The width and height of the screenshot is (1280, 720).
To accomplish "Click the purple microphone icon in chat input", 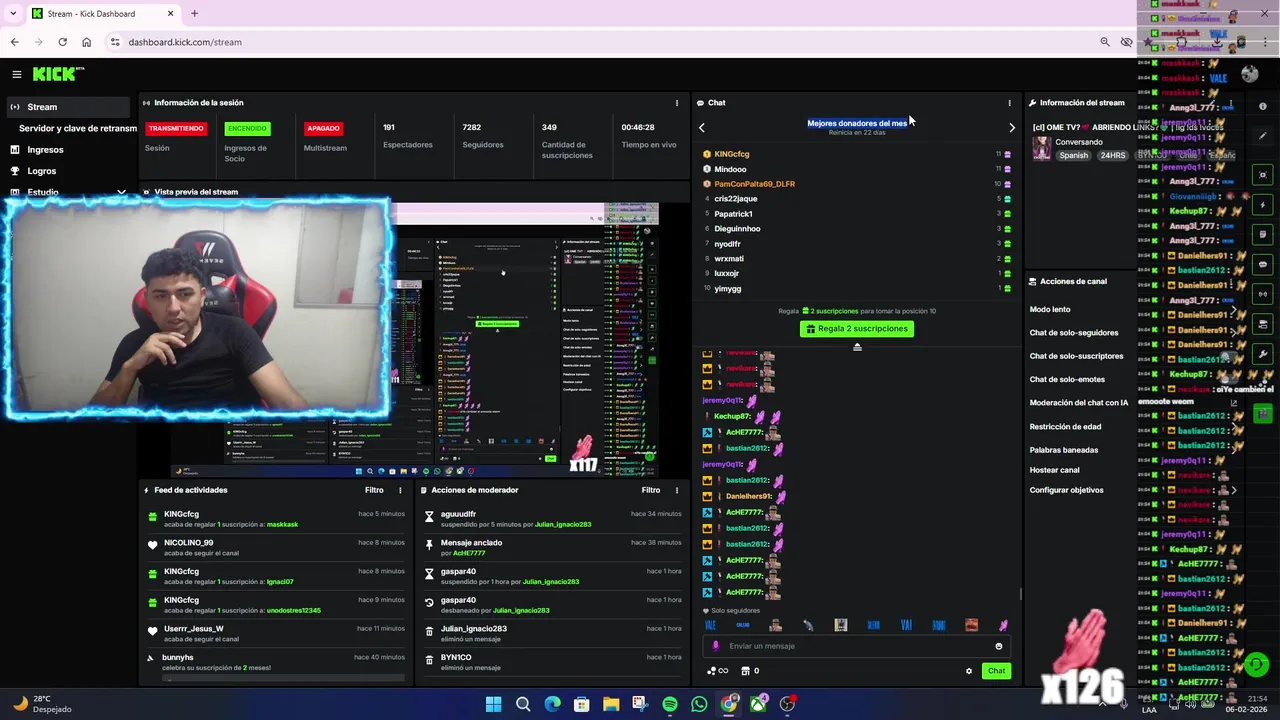I will (x=715, y=646).
